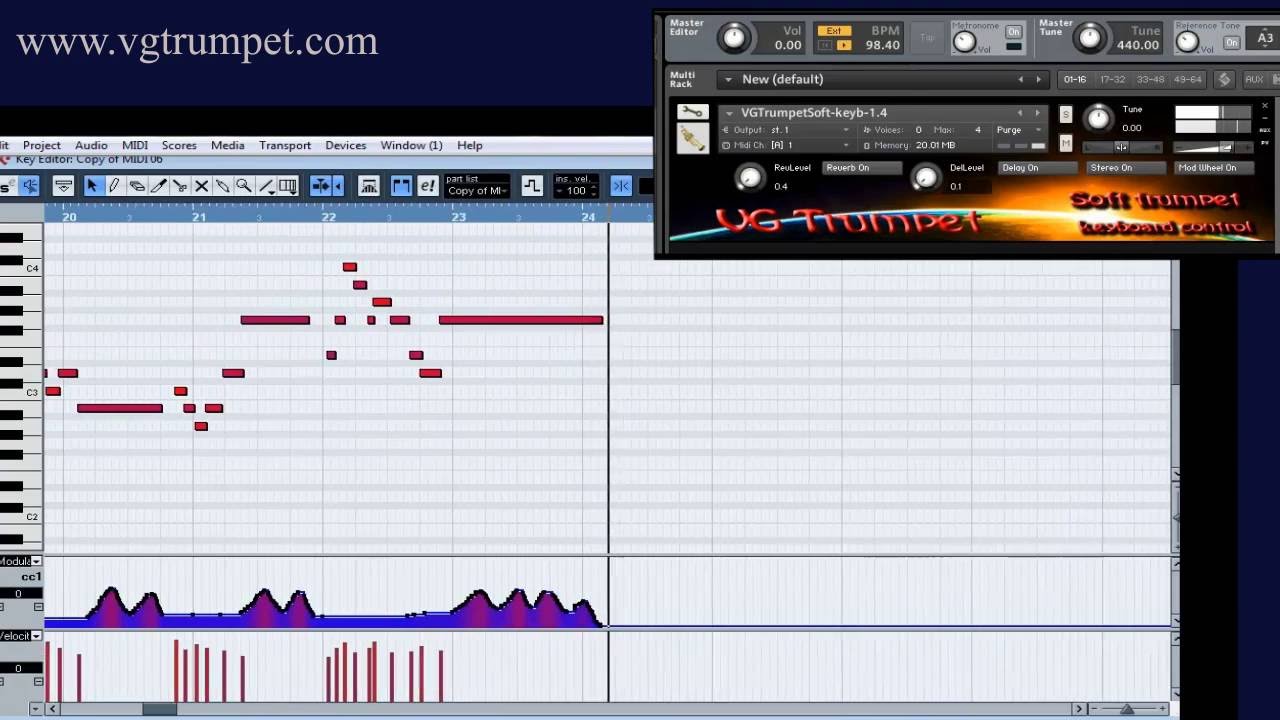Solo the instrument with S button
The width and height of the screenshot is (1280, 720).
click(x=1066, y=114)
